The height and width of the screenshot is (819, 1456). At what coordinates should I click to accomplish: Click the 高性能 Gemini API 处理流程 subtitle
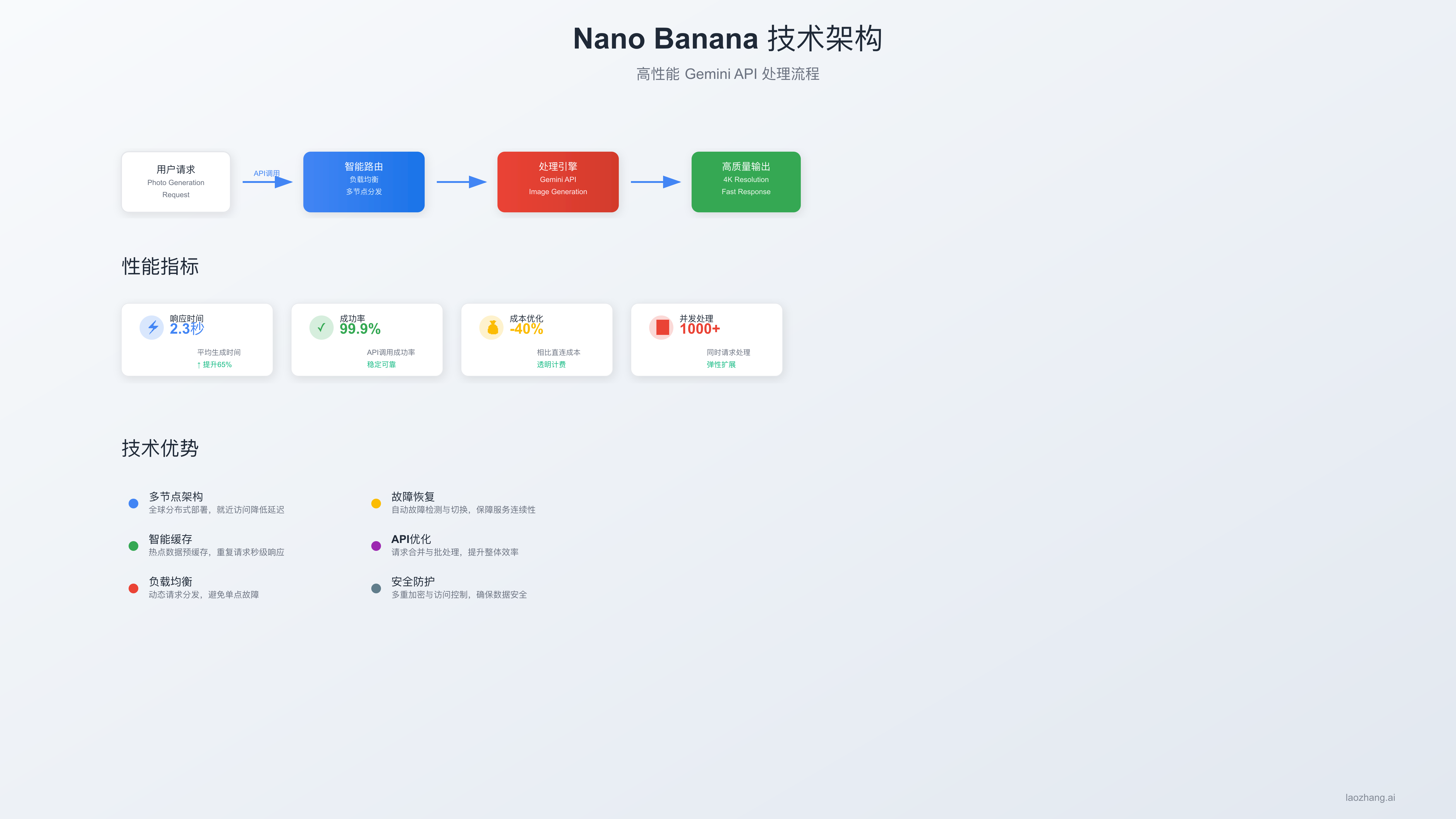tap(728, 74)
